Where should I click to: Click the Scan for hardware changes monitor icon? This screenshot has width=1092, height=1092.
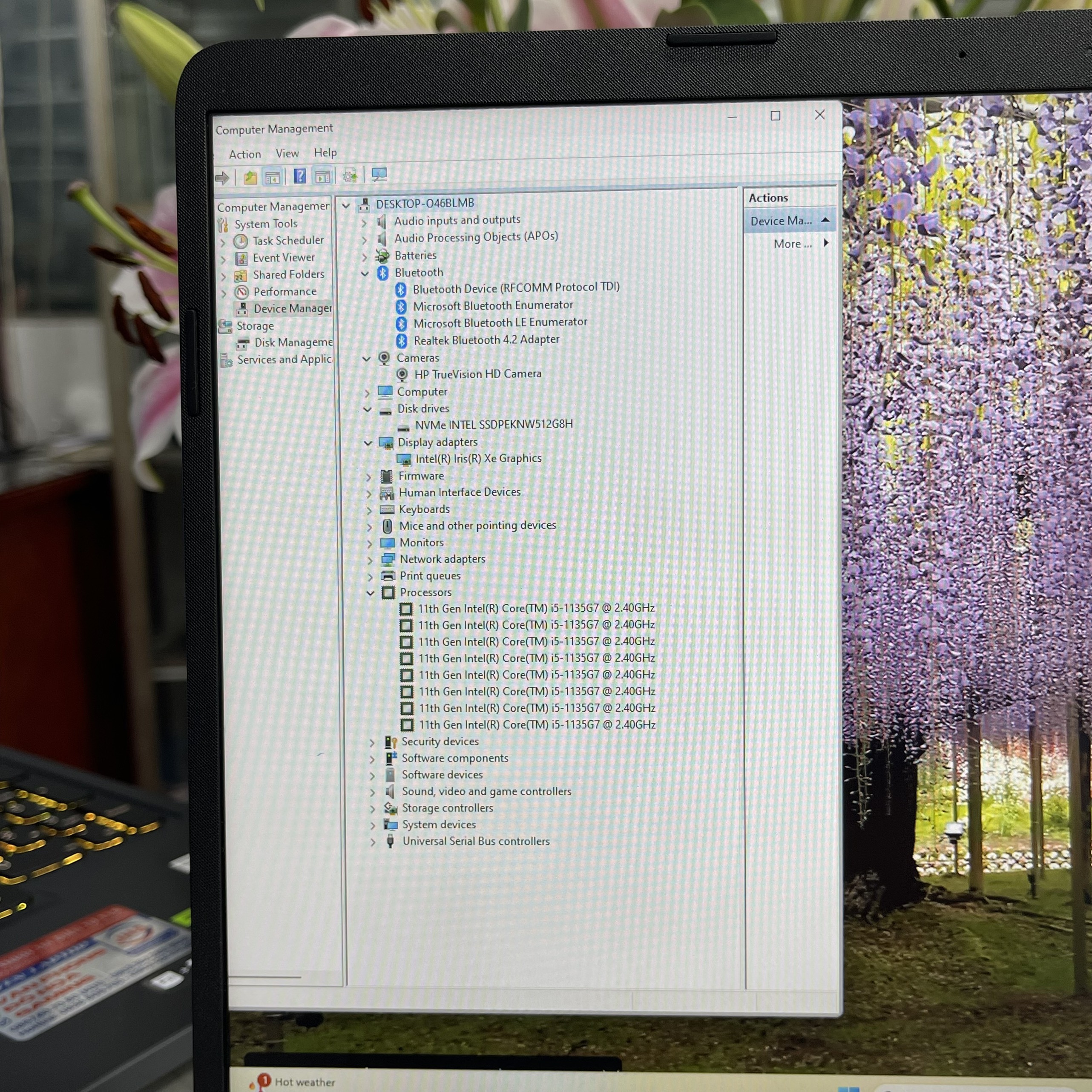click(379, 175)
